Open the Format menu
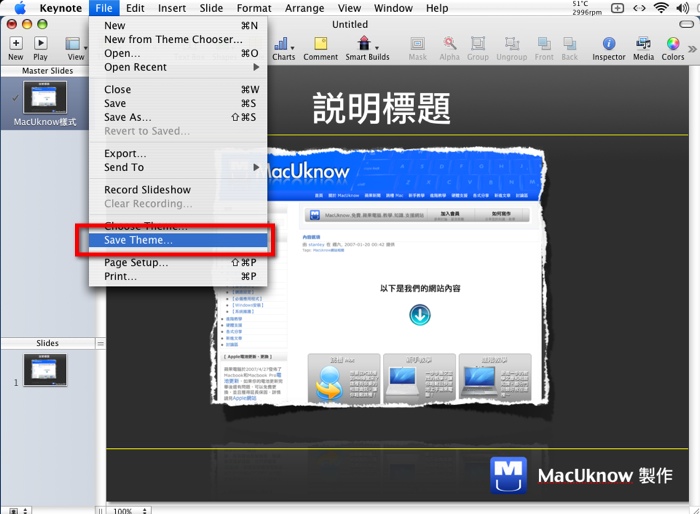The width and height of the screenshot is (700, 514). [254, 8]
